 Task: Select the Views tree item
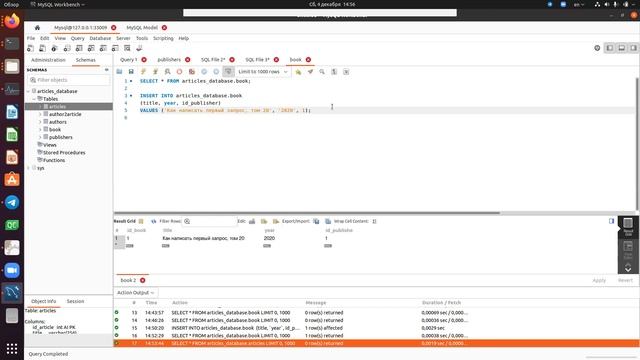[49, 144]
